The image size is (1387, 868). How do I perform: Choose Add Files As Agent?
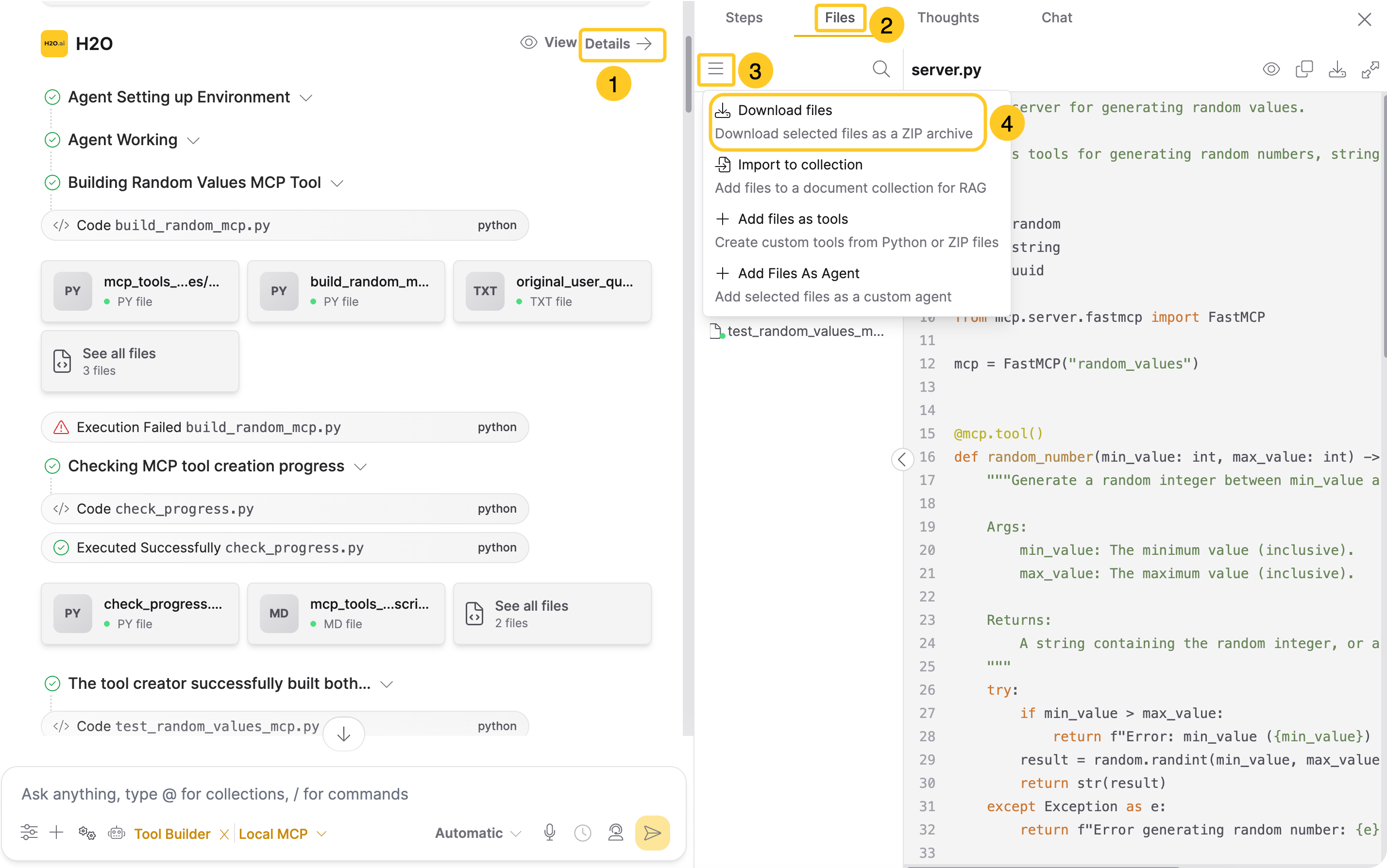point(856,285)
